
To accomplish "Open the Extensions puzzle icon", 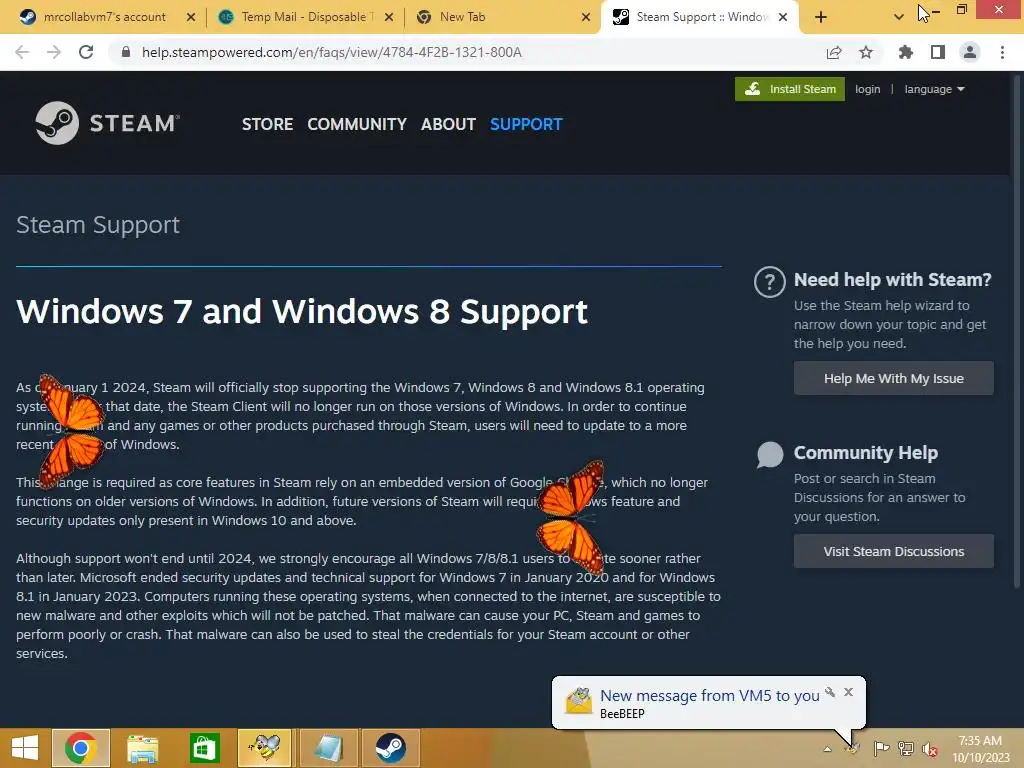I will pos(906,52).
